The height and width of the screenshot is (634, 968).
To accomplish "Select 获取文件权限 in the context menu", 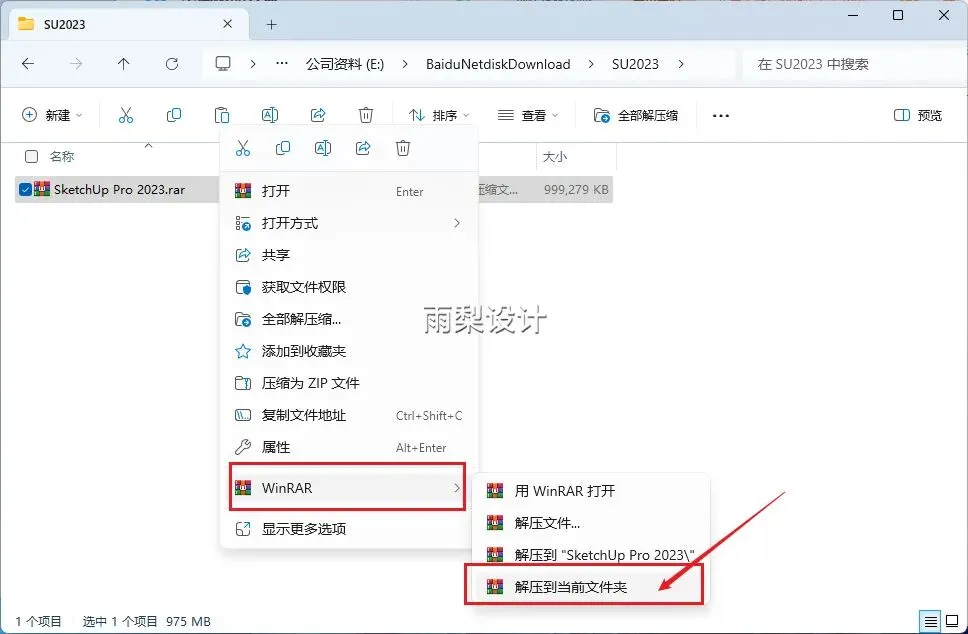I will click(x=348, y=287).
